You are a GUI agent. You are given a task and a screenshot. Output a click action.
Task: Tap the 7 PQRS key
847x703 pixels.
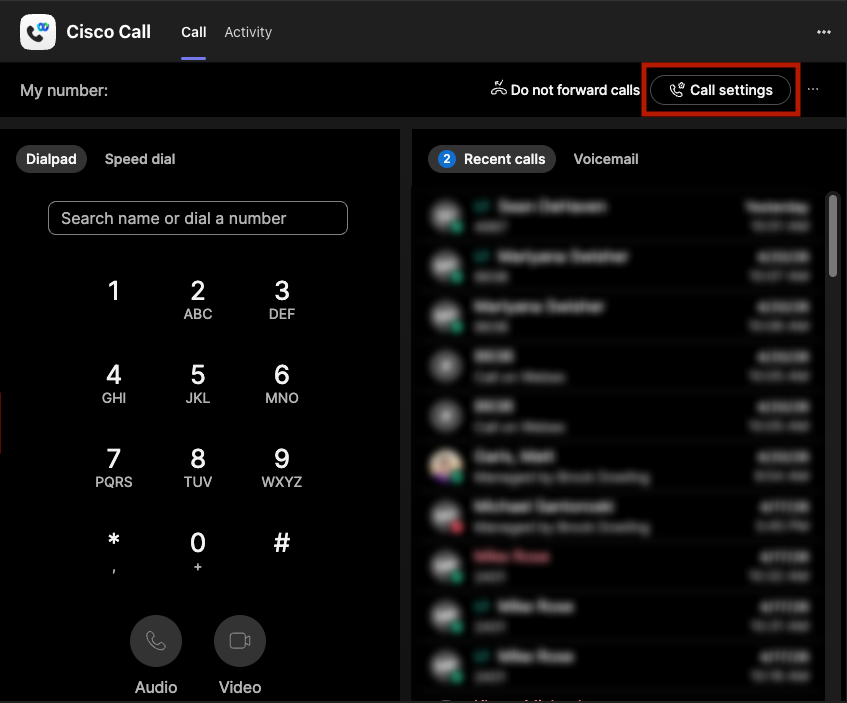tap(113, 467)
